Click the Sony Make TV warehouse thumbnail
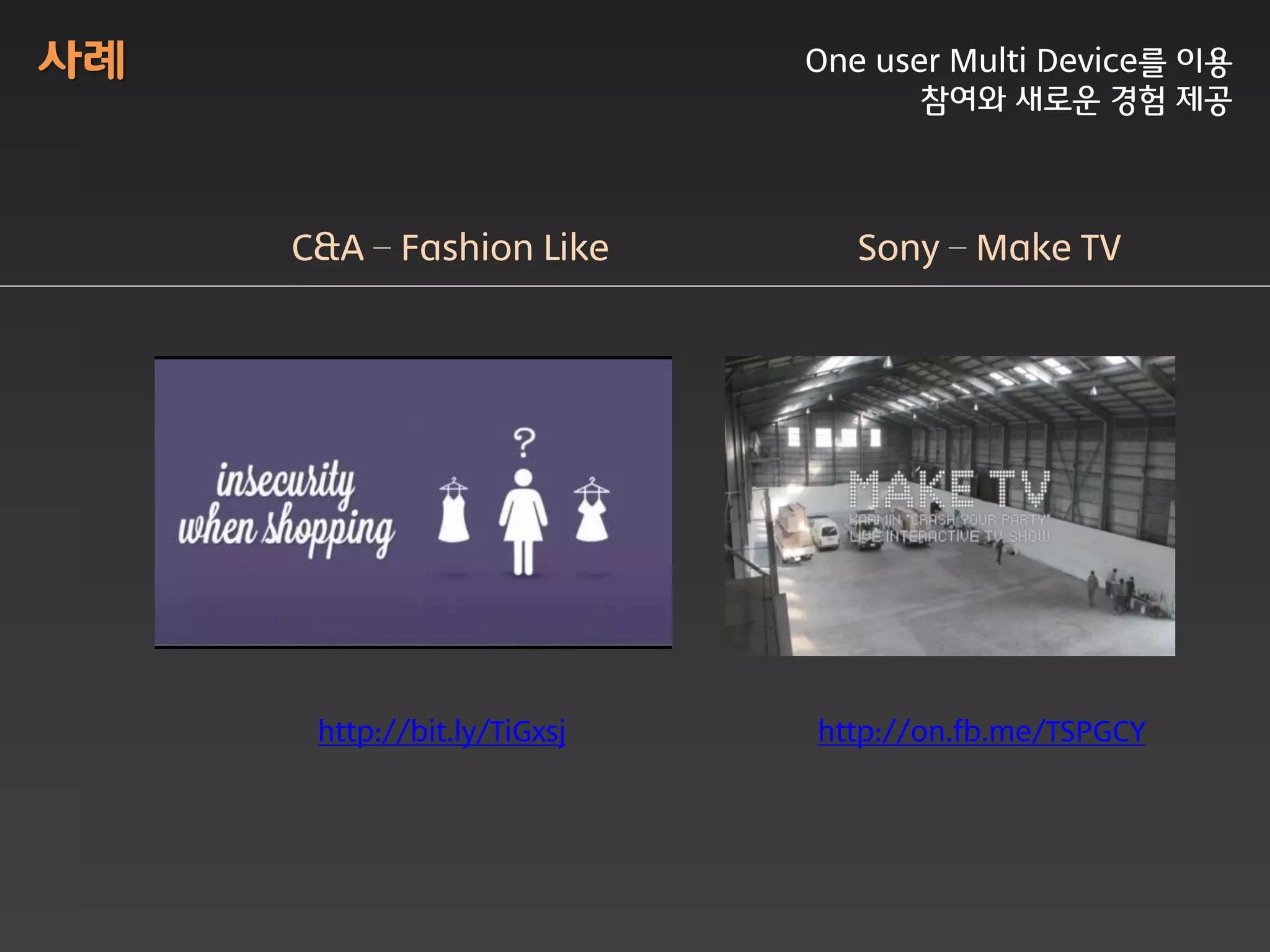 coord(949,506)
